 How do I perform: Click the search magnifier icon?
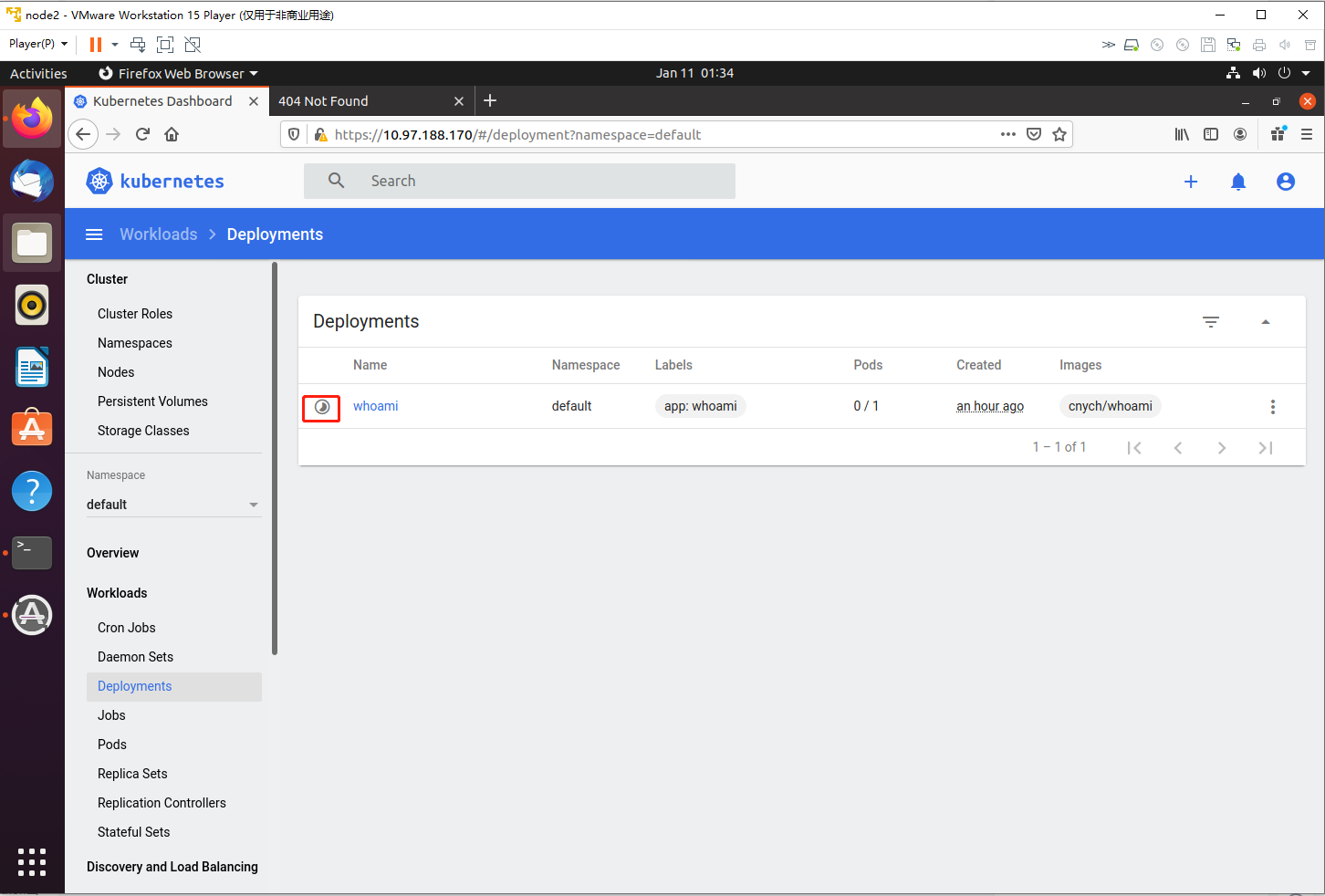click(337, 181)
